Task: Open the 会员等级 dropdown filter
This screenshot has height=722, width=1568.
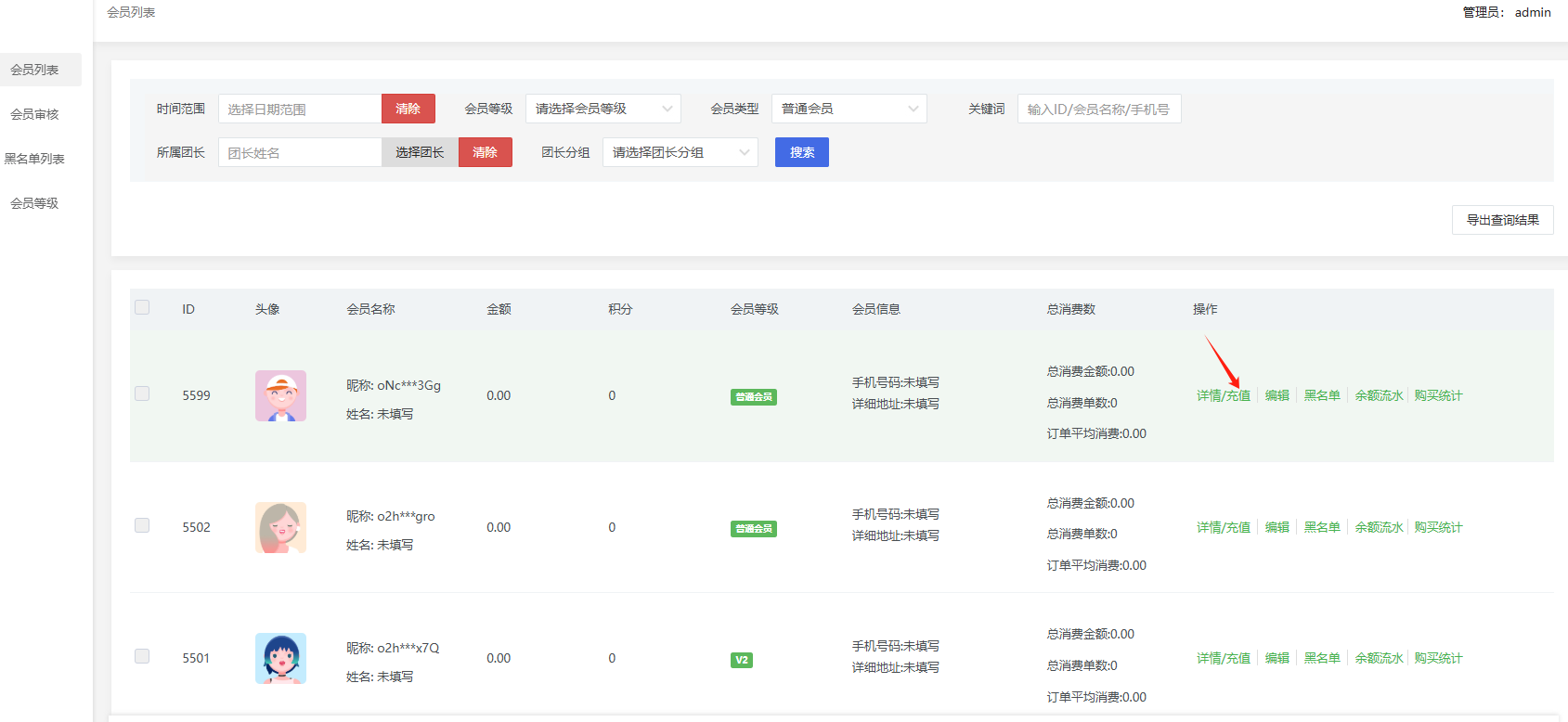Action: click(x=603, y=109)
